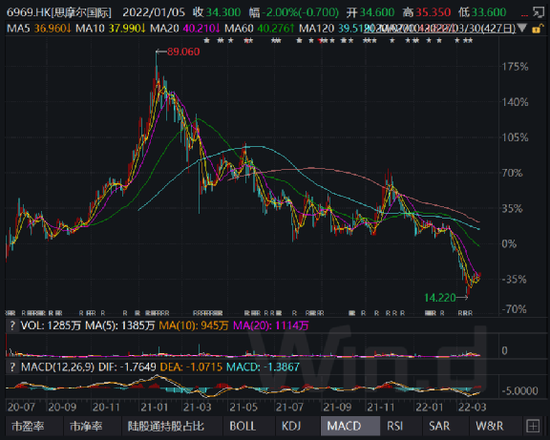
Task: Open help for the MACD indicator
Action: 12,367
